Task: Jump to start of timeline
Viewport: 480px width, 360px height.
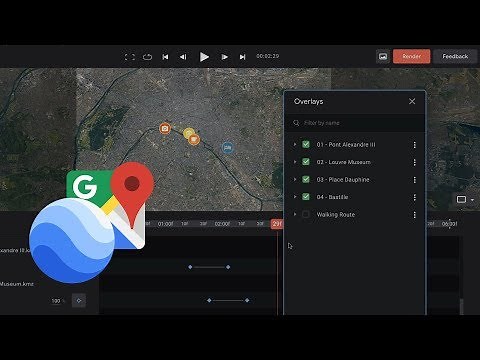Action: coord(165,57)
